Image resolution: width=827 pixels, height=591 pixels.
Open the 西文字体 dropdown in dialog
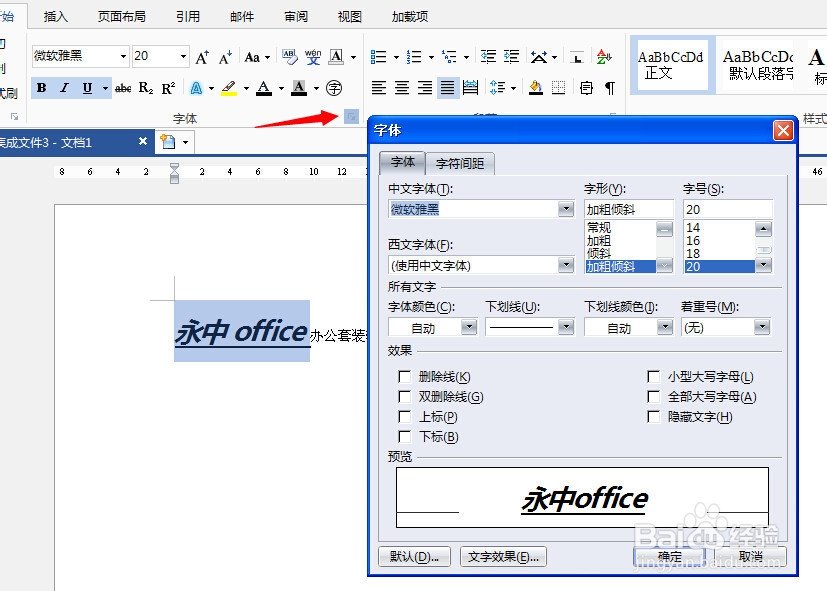(x=566, y=265)
